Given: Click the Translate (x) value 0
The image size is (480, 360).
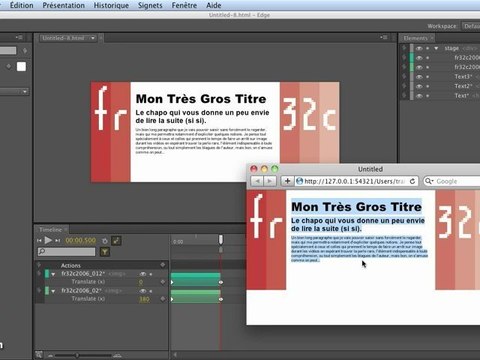Looking at the screenshot, I should 141,282.
